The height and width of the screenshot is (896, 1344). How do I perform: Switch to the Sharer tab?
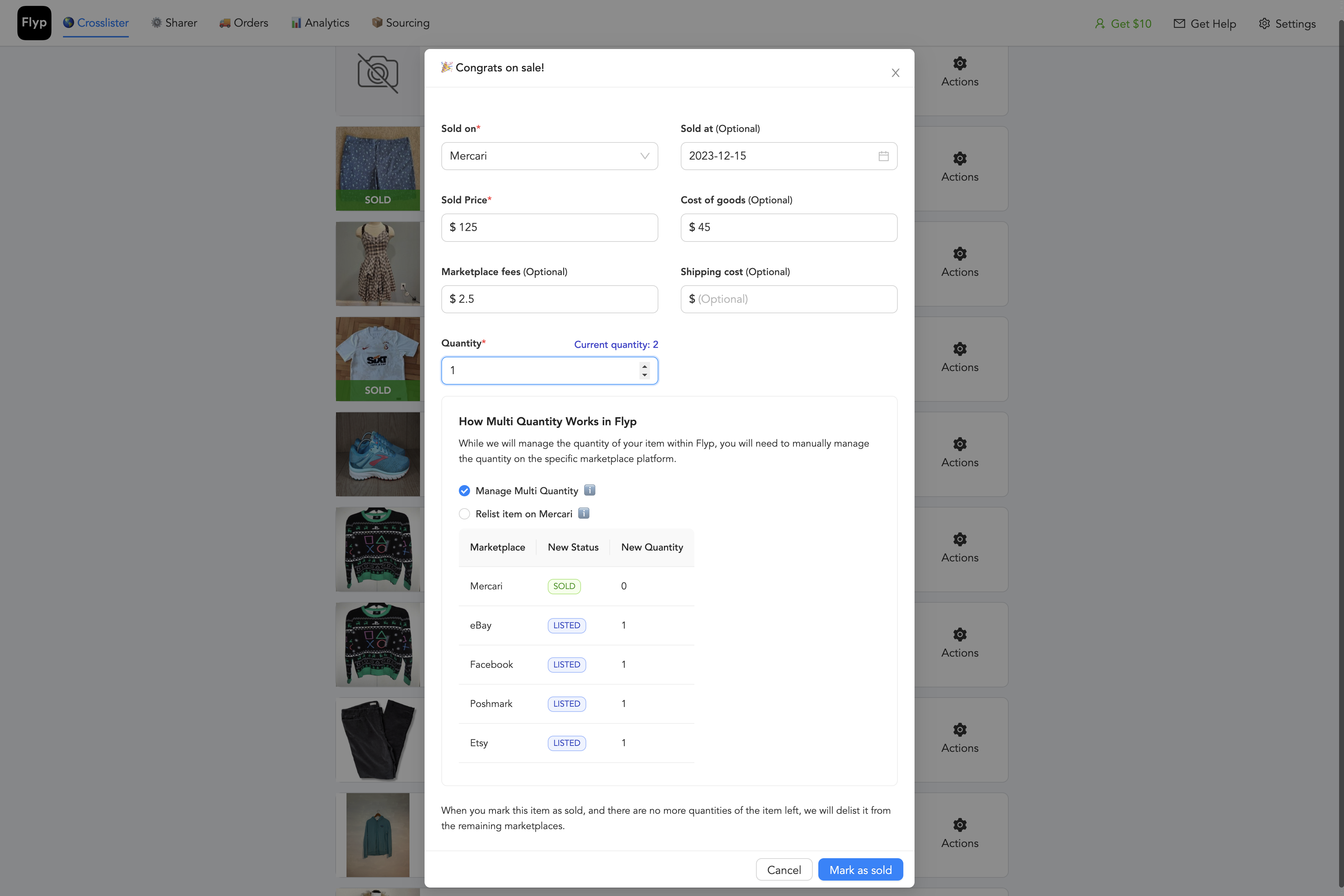174,23
